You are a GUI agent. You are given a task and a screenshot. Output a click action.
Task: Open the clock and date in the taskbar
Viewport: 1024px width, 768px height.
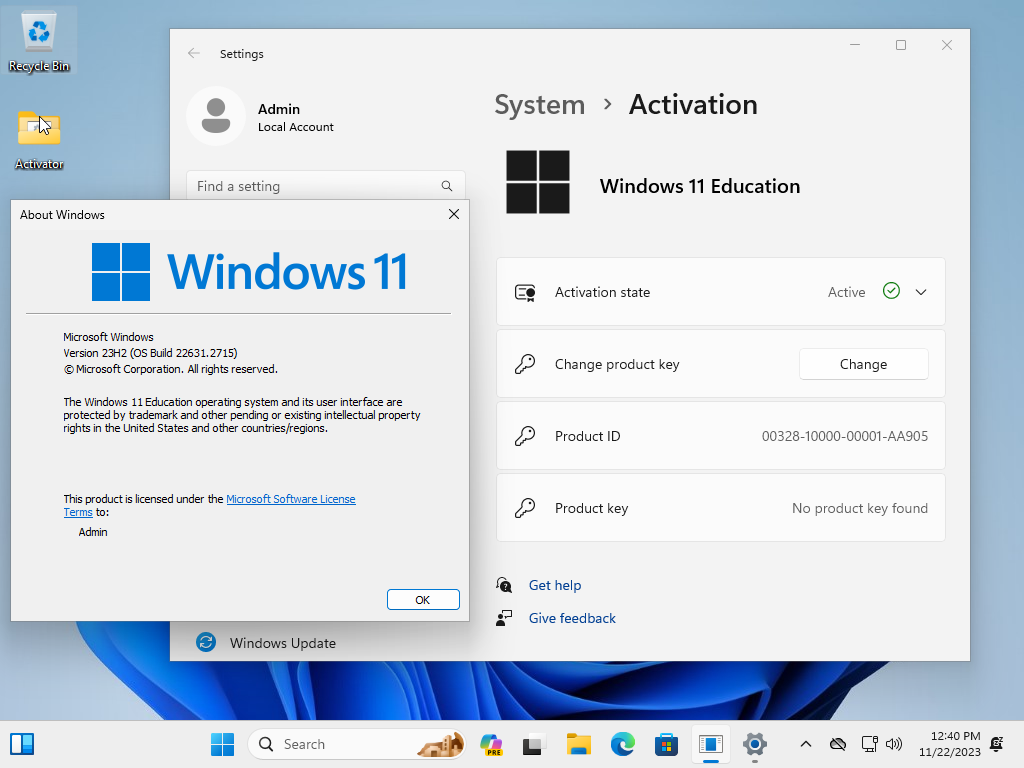coord(950,744)
